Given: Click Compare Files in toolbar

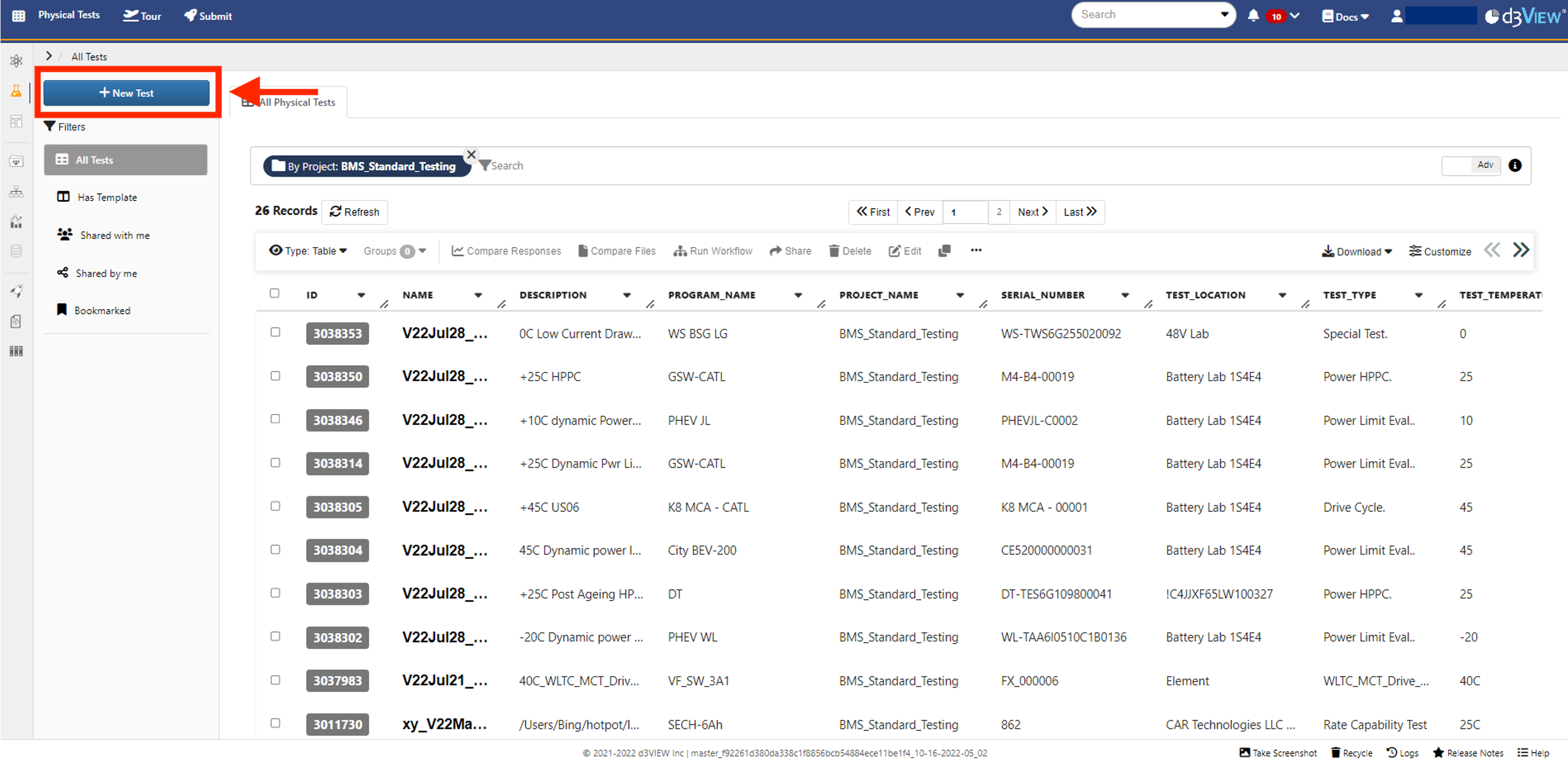Looking at the screenshot, I should (x=617, y=251).
